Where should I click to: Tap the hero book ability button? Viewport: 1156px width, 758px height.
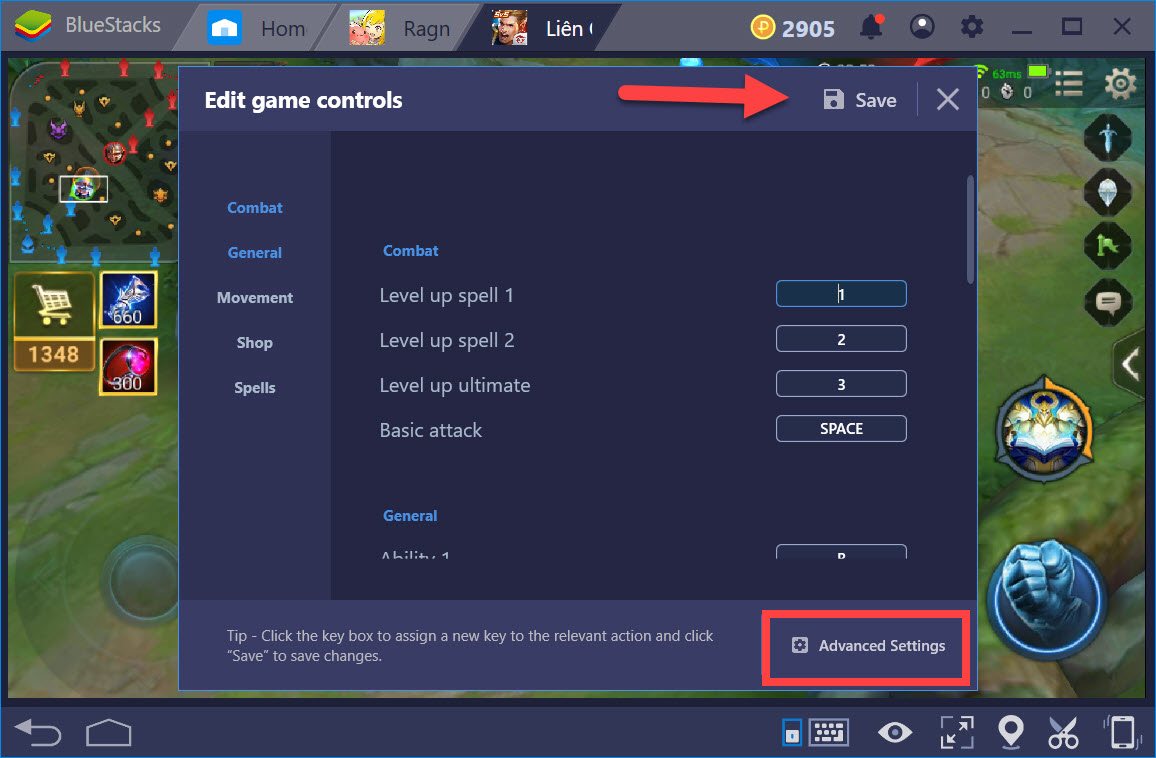[x=1043, y=429]
